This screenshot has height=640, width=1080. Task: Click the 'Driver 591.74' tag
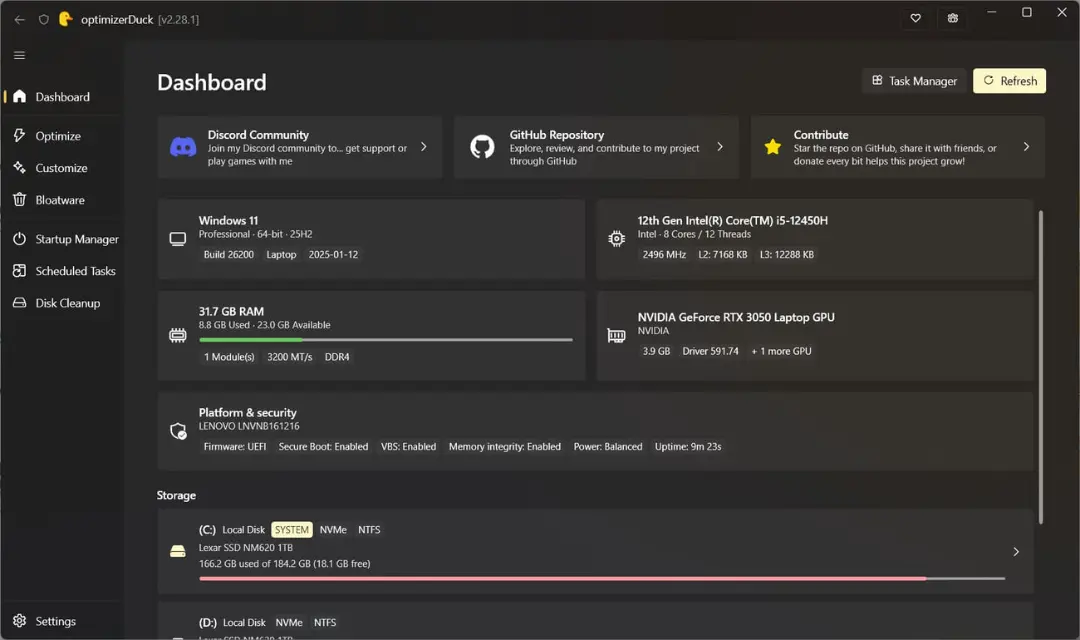click(710, 351)
